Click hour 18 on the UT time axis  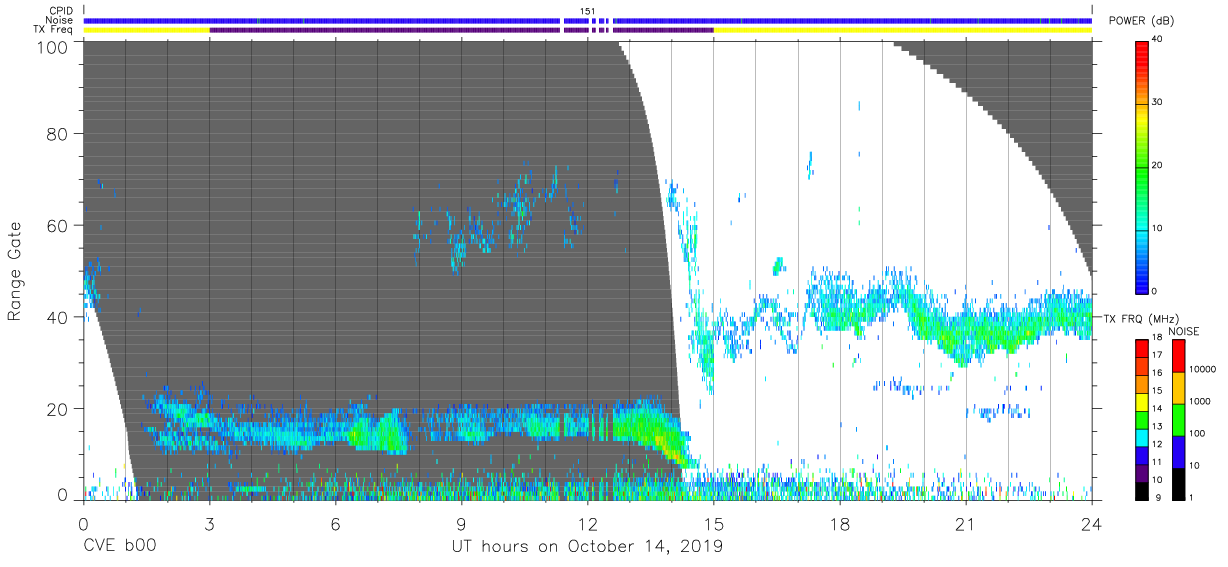[x=839, y=523]
